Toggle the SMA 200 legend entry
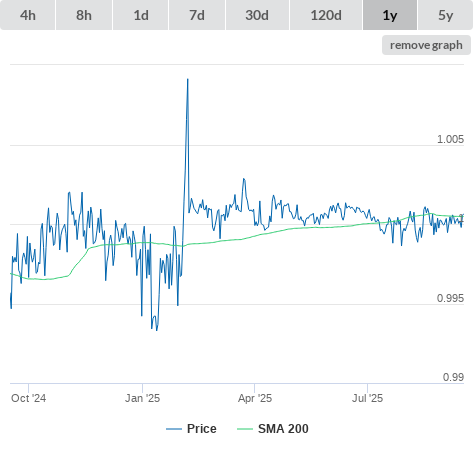The image size is (474, 455). [273, 429]
